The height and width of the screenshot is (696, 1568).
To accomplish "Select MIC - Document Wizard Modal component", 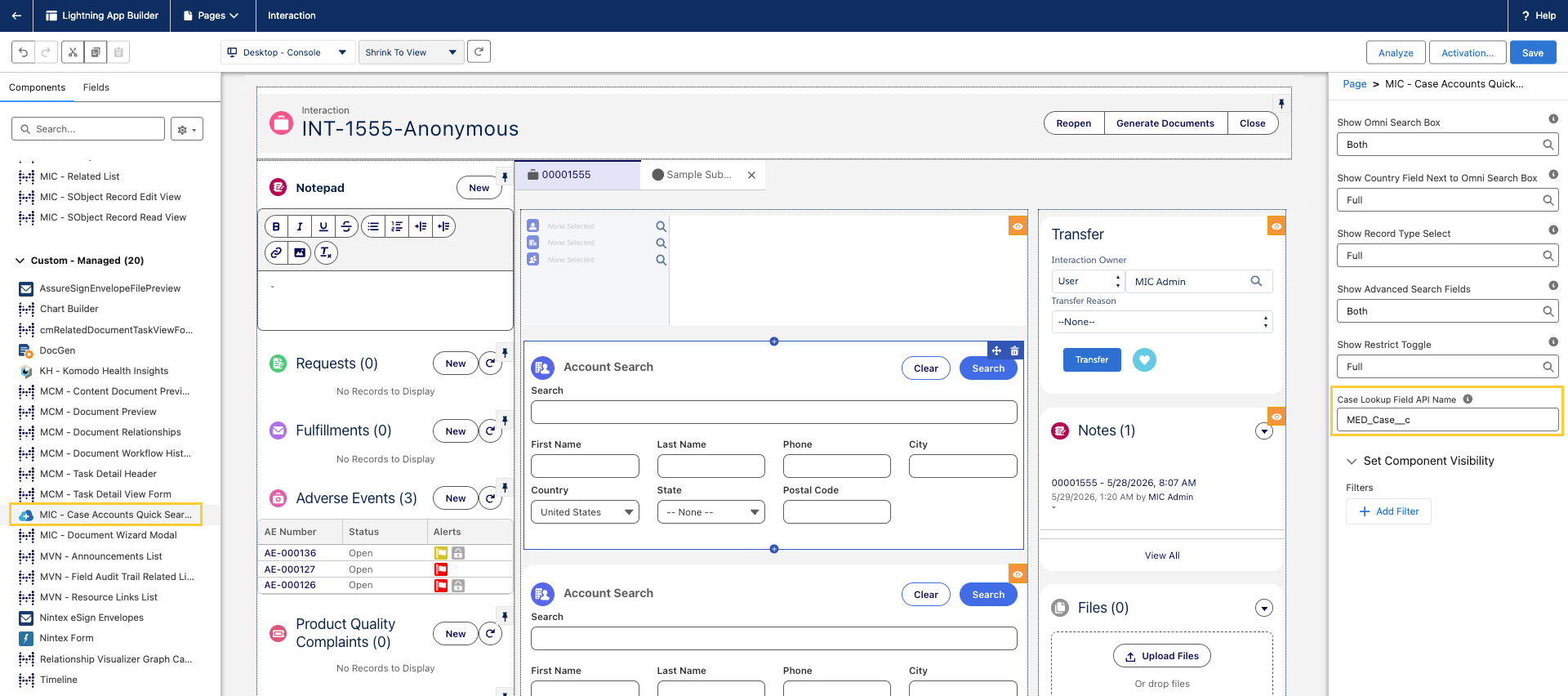I will coord(109,535).
